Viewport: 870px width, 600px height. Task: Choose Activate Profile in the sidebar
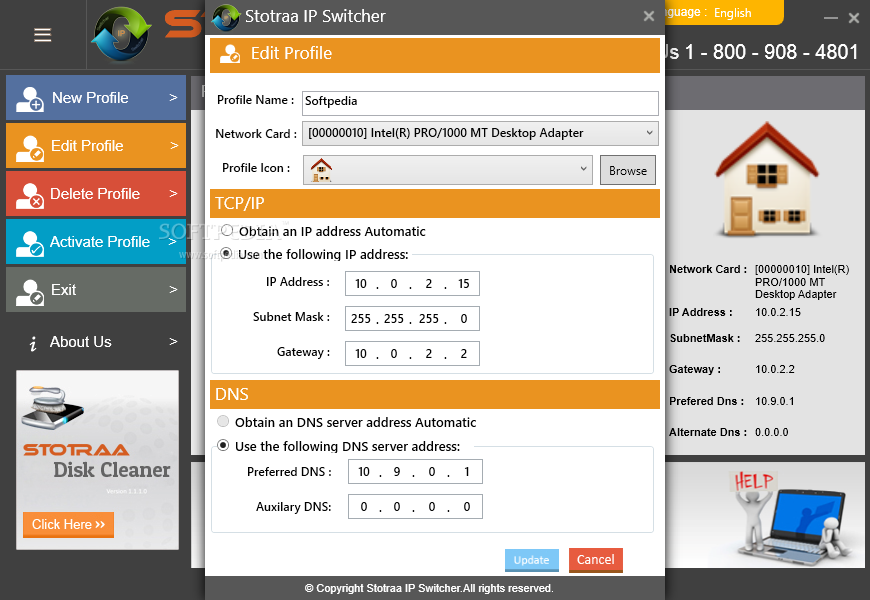[96, 241]
